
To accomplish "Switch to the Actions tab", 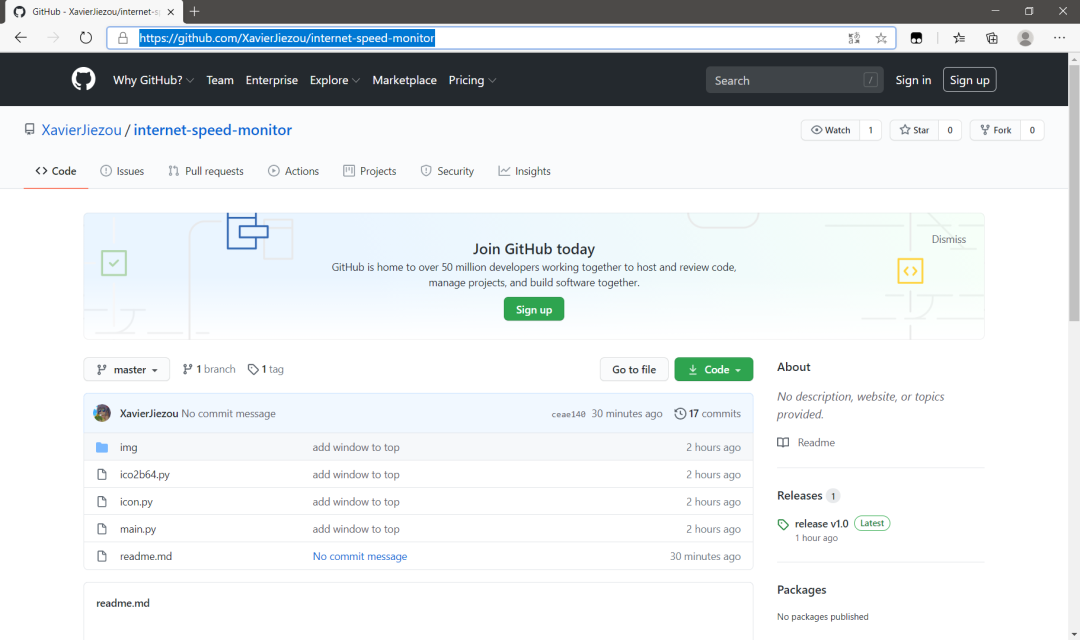I will pyautogui.click(x=293, y=171).
